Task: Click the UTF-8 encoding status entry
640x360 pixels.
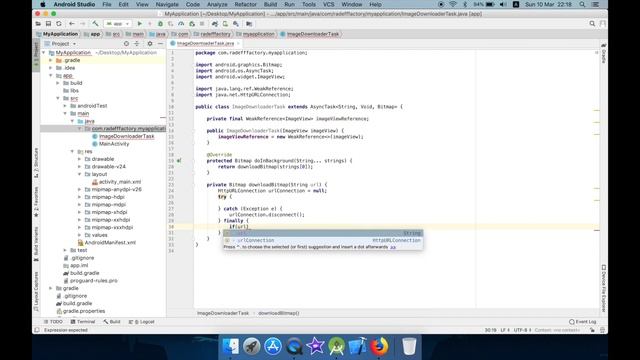Action: [x=522, y=330]
